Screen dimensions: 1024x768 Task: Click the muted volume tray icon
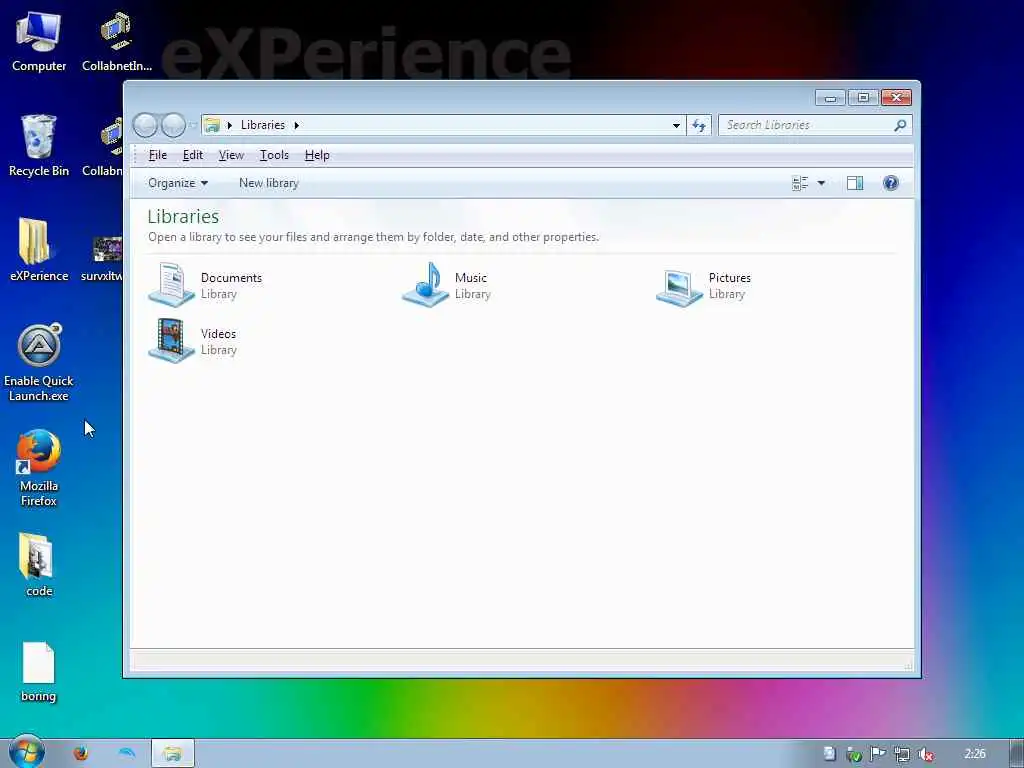pos(925,754)
